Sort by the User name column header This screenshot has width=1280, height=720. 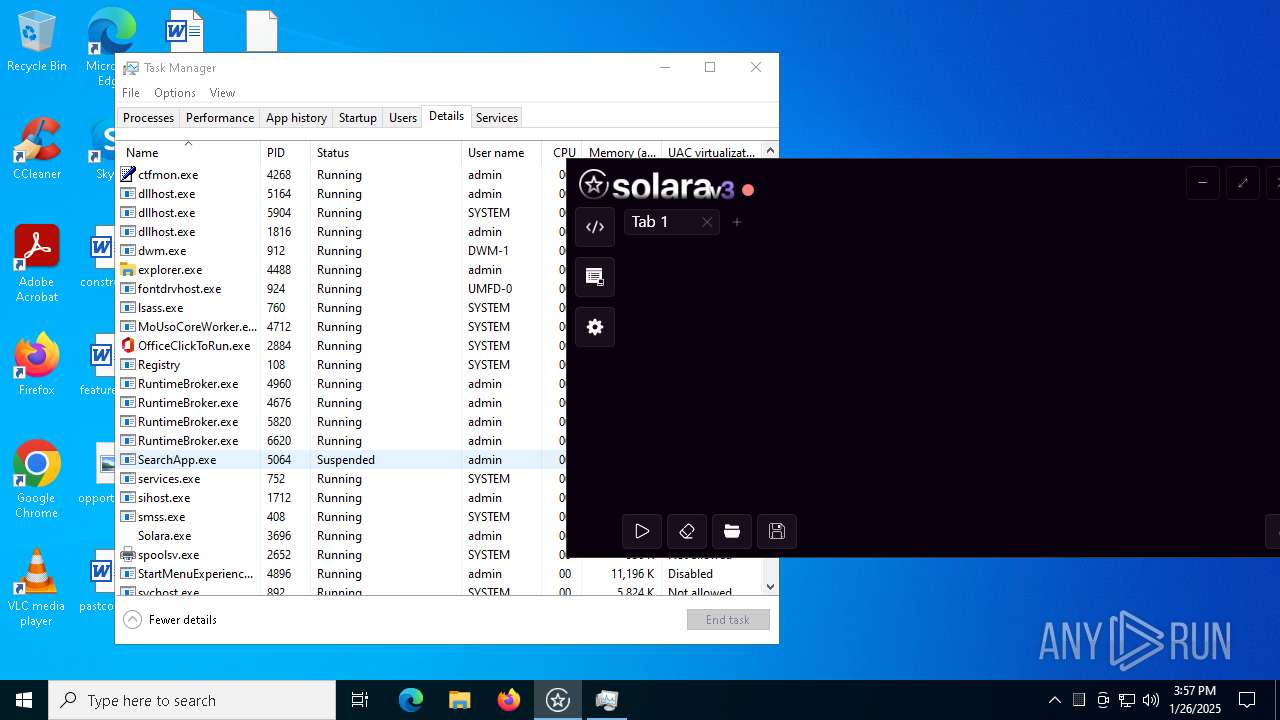tap(502, 152)
